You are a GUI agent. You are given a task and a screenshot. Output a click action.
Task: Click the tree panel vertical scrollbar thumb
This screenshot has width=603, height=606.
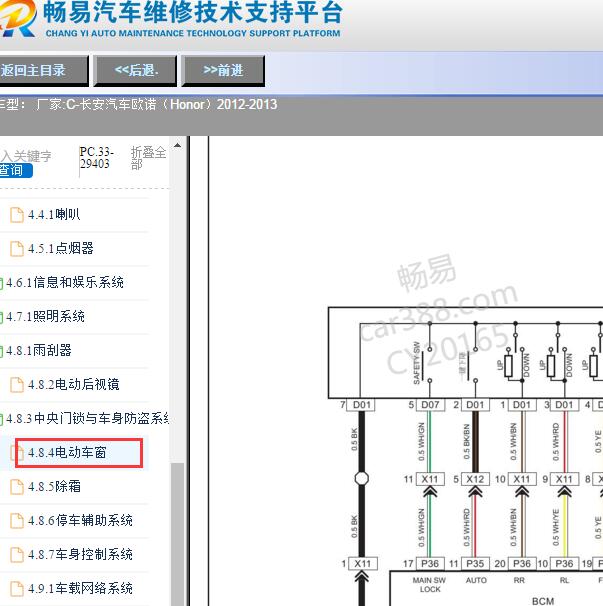[177, 534]
